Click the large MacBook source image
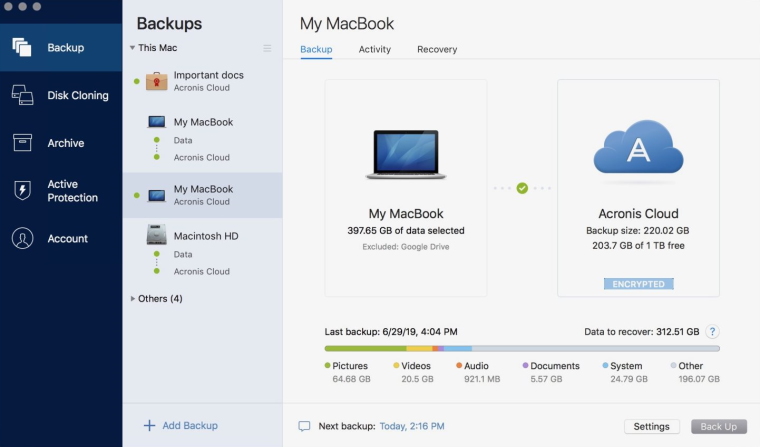Viewport: 760px width, 447px height. tap(406, 154)
